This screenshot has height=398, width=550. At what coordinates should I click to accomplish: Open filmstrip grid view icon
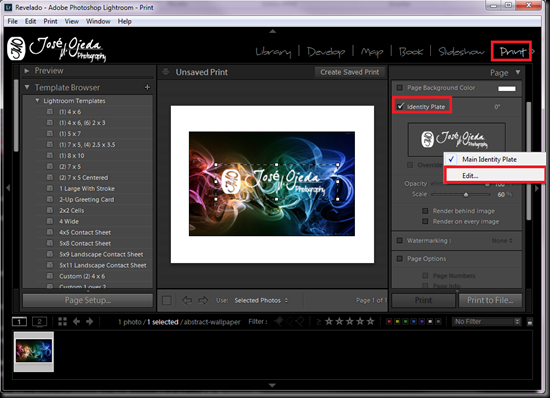[62, 321]
